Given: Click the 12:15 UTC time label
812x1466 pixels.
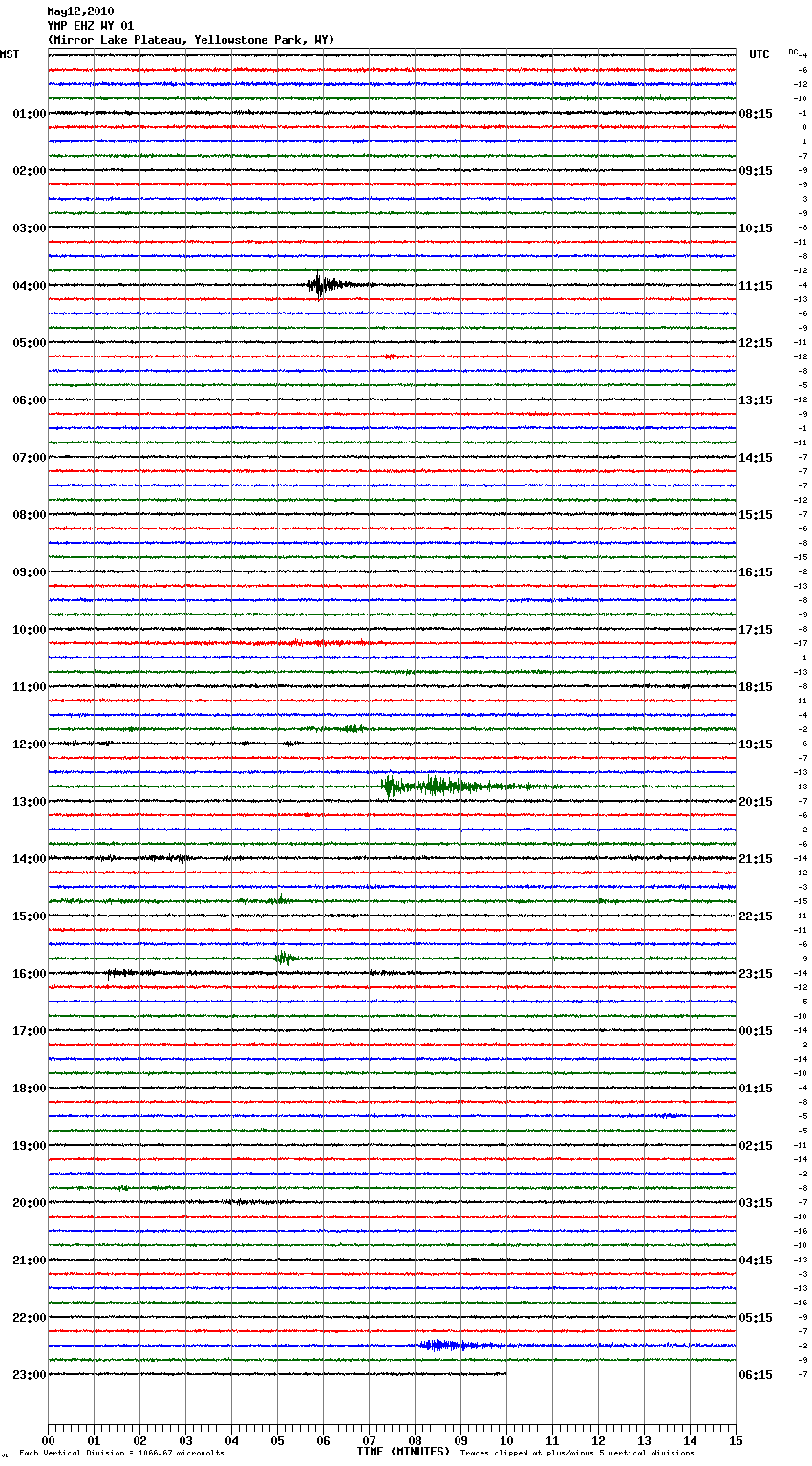Looking at the screenshot, I should pyautogui.click(x=756, y=343).
